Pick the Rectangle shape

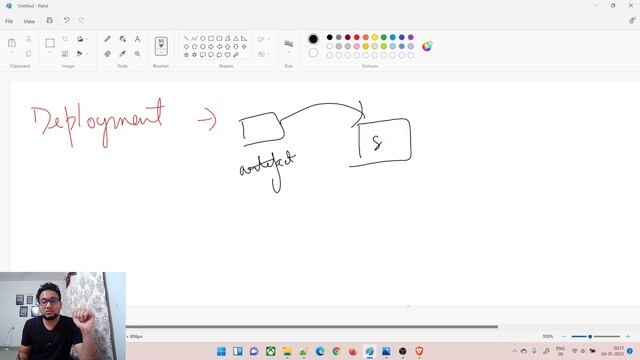click(x=211, y=38)
